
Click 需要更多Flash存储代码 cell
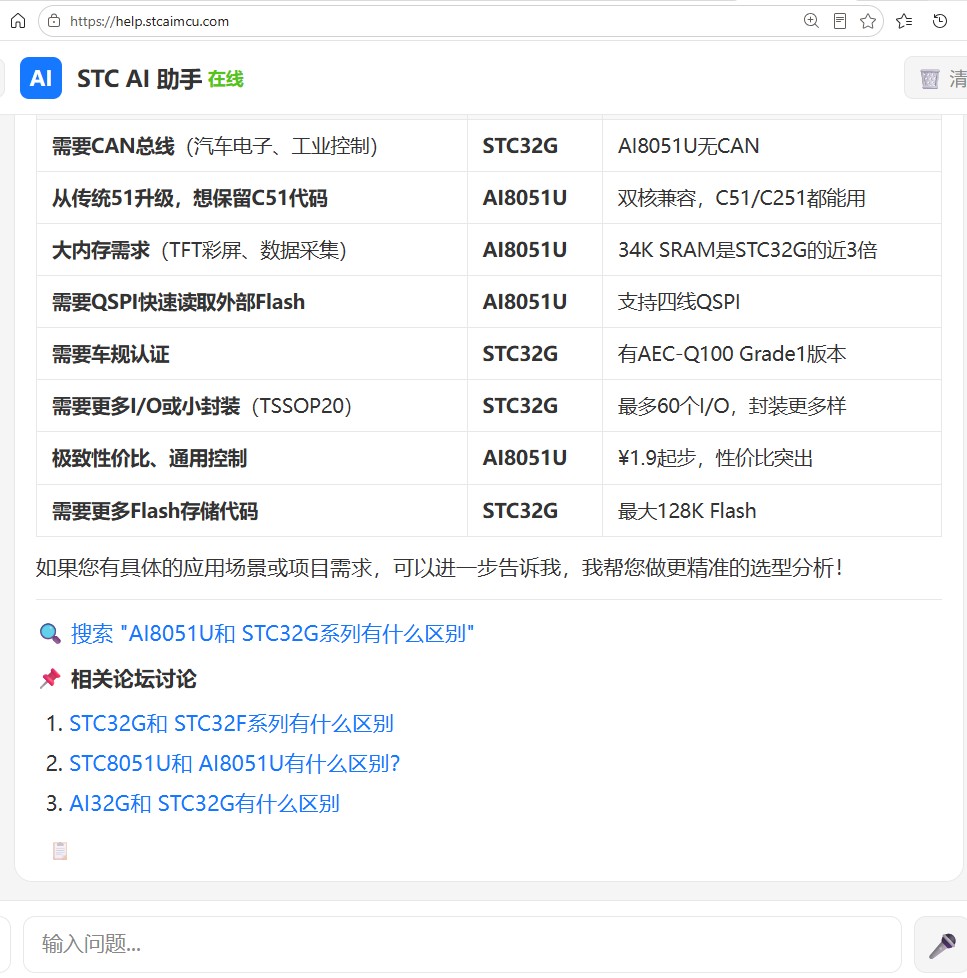(252, 511)
